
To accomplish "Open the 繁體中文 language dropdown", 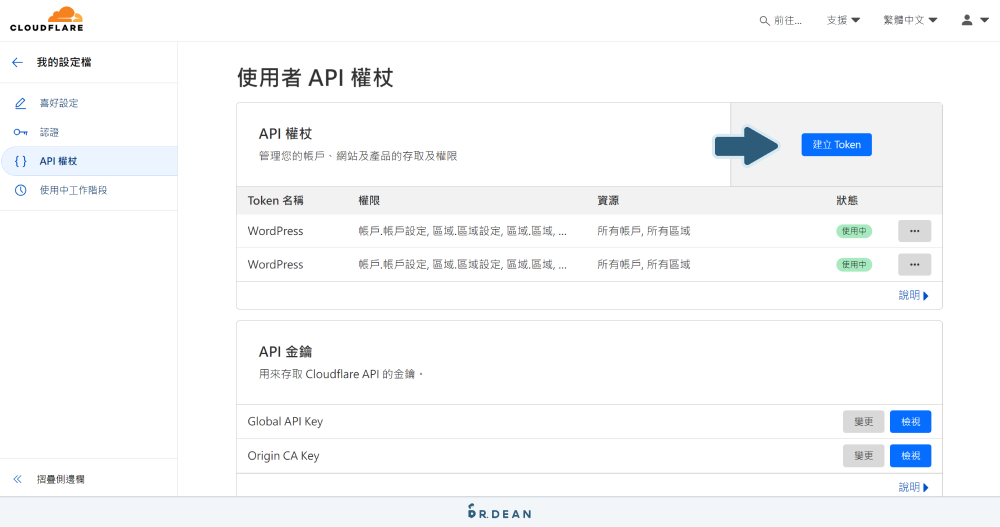I will pos(910,20).
